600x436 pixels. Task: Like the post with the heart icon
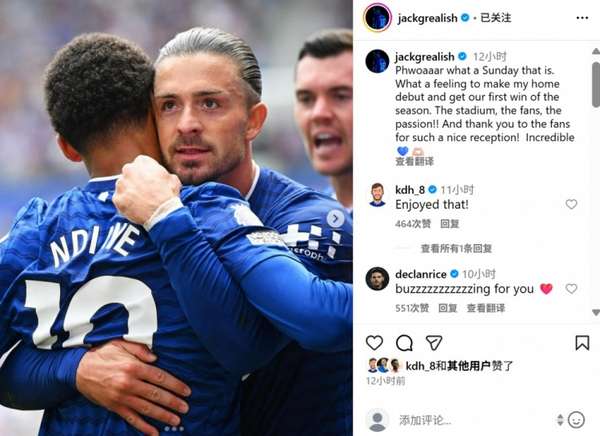374,343
